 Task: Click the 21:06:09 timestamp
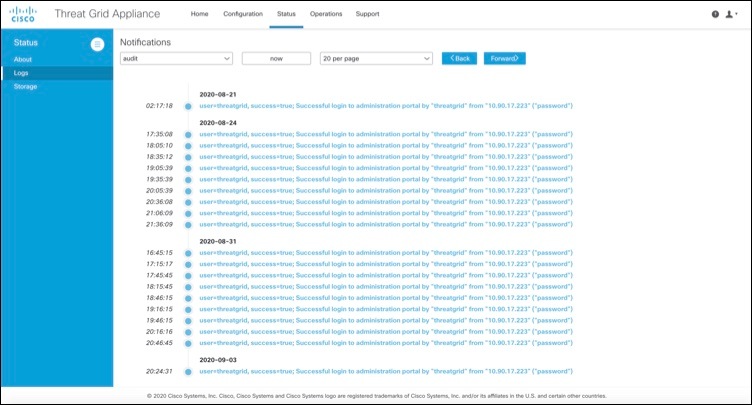159,213
